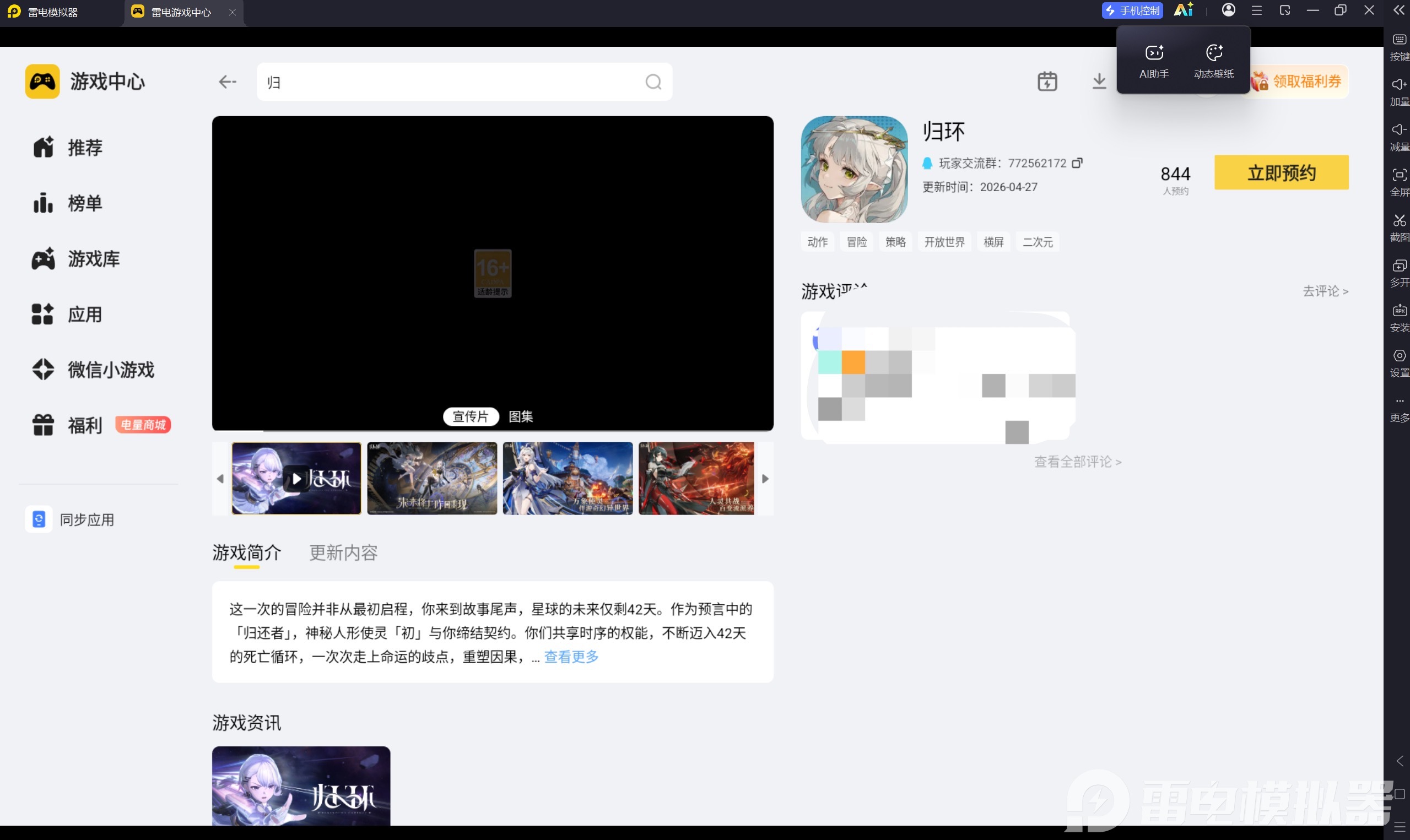This screenshot has width=1410, height=840.
Task: Click the 动作 genre tag
Action: tap(817, 242)
